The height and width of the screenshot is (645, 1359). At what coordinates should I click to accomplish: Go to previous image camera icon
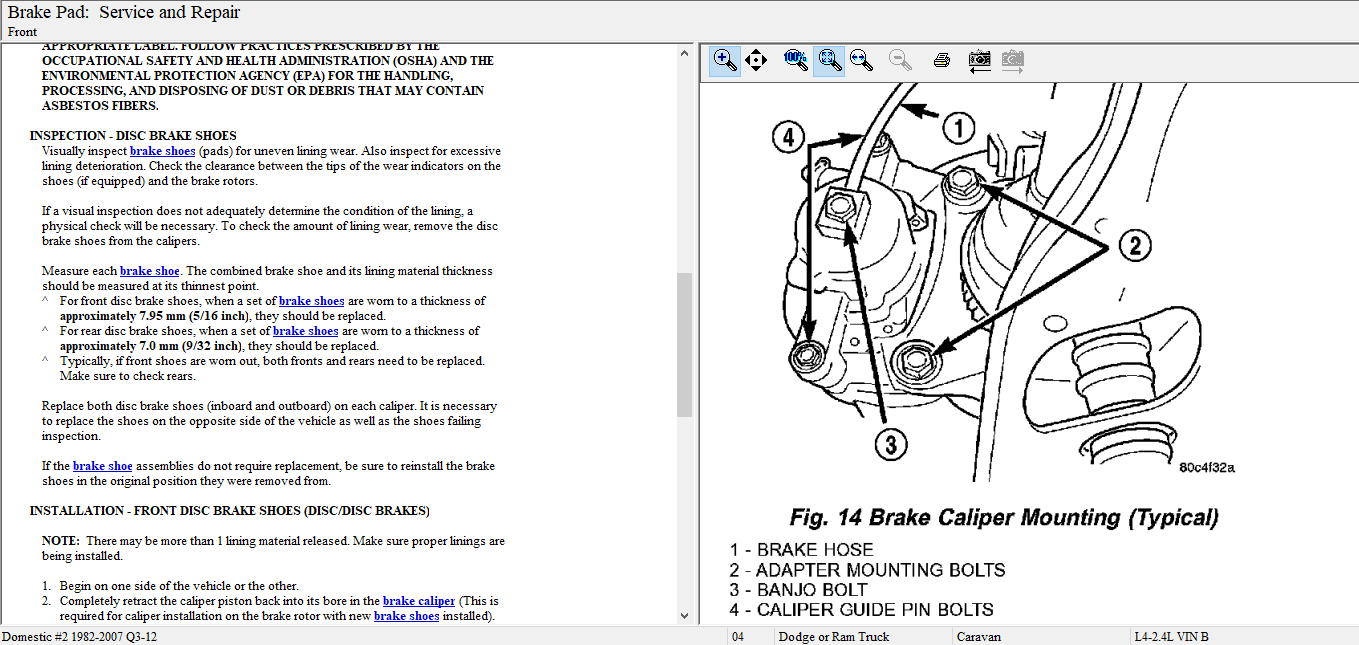pyautogui.click(x=980, y=61)
